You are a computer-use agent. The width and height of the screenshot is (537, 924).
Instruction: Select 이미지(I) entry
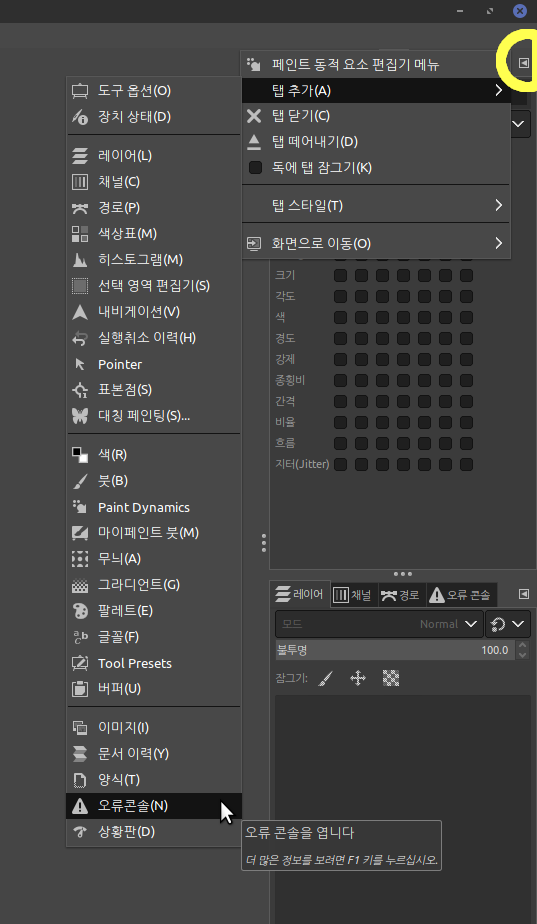pyautogui.click(x=153, y=728)
